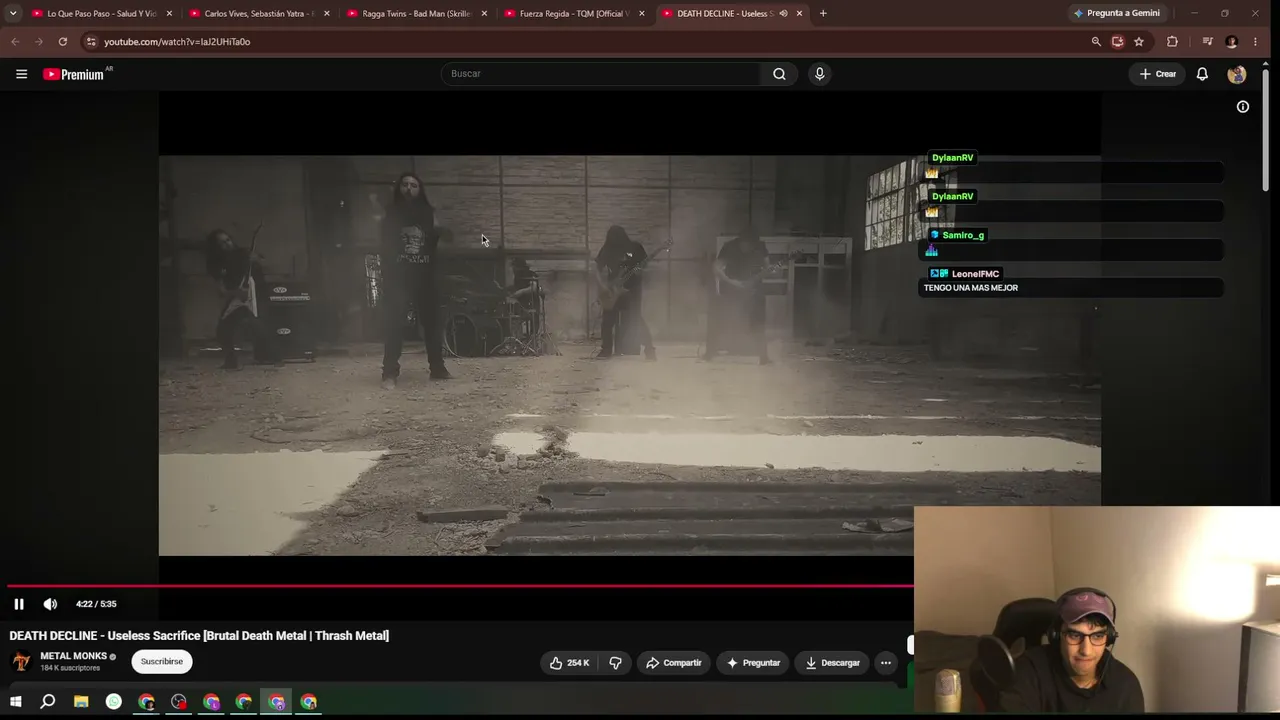Click the 4:22 / 5:35 time display
Viewport: 1280px width, 720px height.
point(96,604)
